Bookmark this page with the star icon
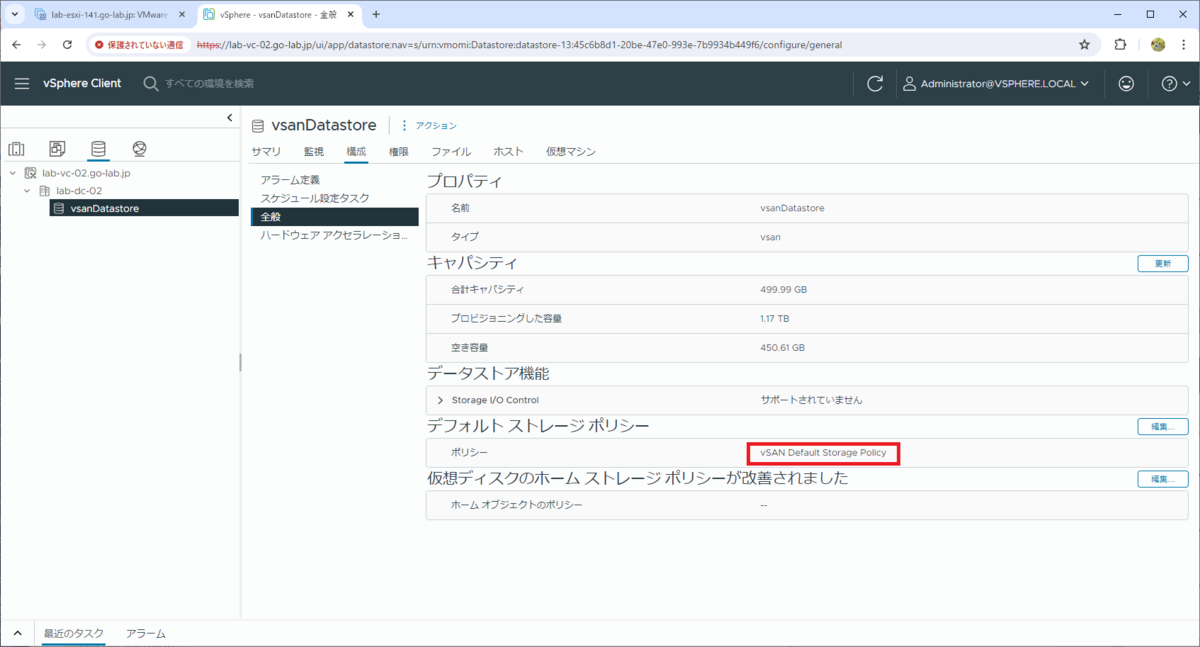 pos(1084,45)
